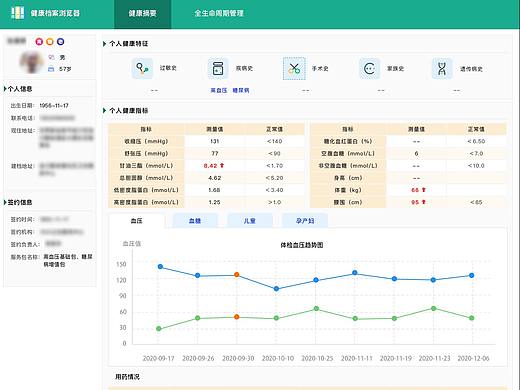Collapse the 个人健康特征 section triangle

point(104,44)
